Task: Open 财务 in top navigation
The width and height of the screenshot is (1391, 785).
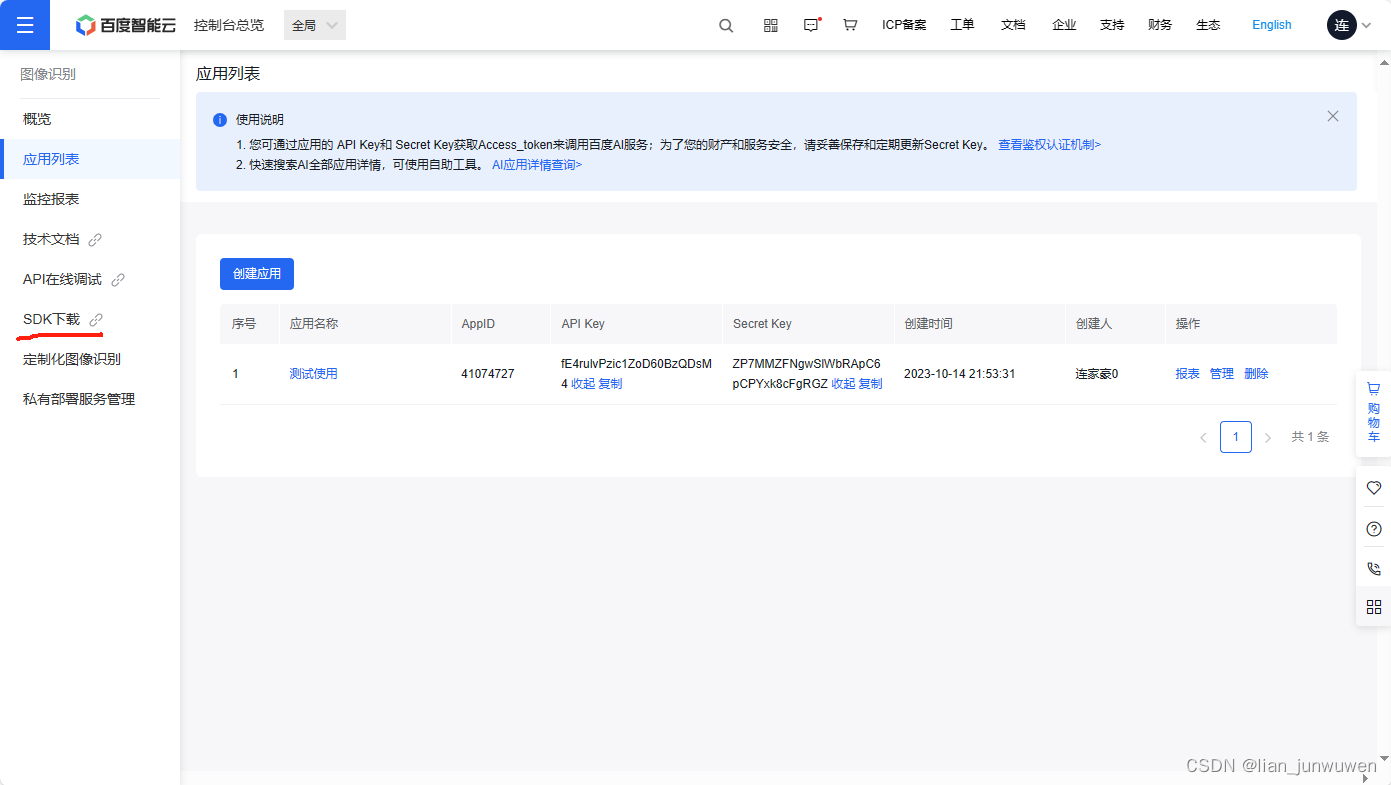Action: [1160, 25]
